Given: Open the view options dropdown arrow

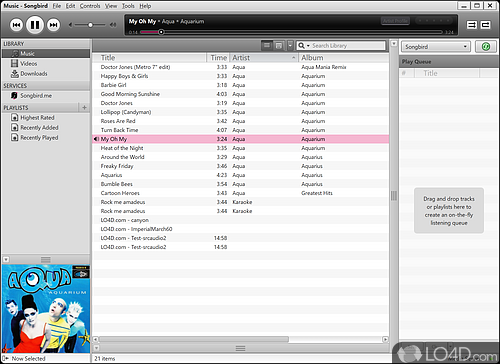Looking at the screenshot, I should pyautogui.click(x=290, y=45).
